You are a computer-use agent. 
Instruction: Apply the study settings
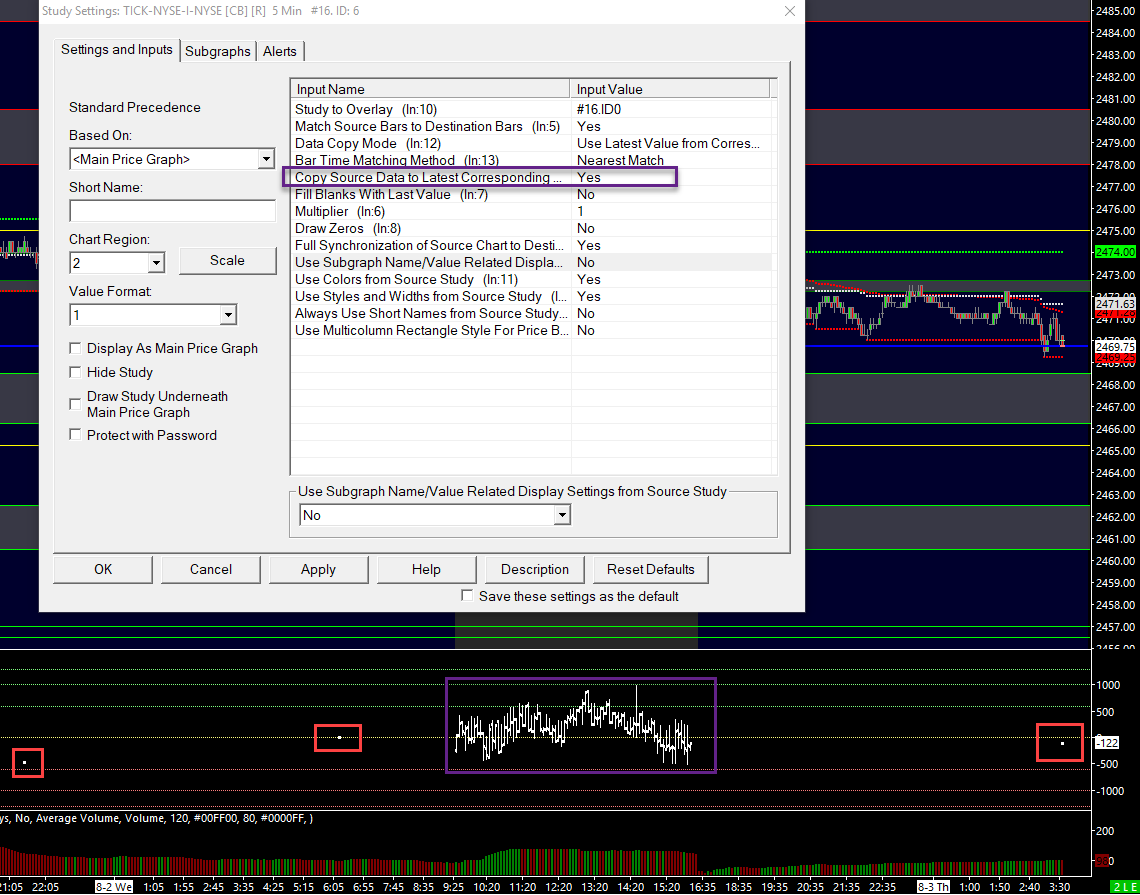(318, 569)
